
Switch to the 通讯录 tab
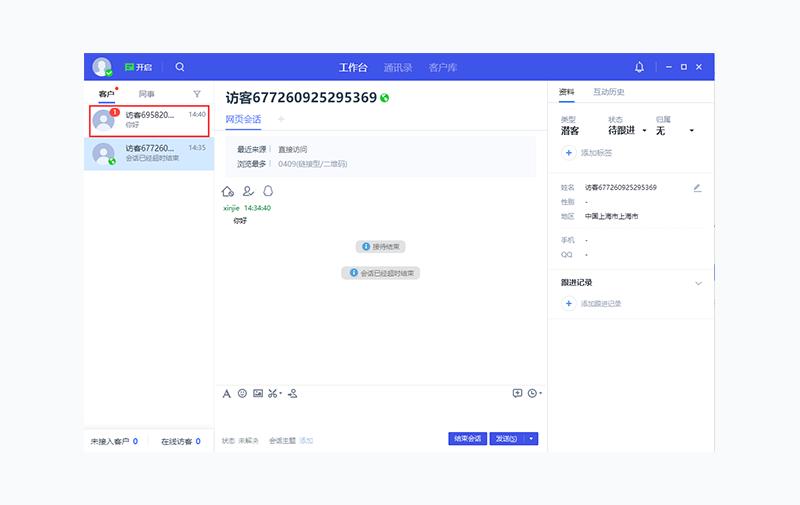[397, 67]
